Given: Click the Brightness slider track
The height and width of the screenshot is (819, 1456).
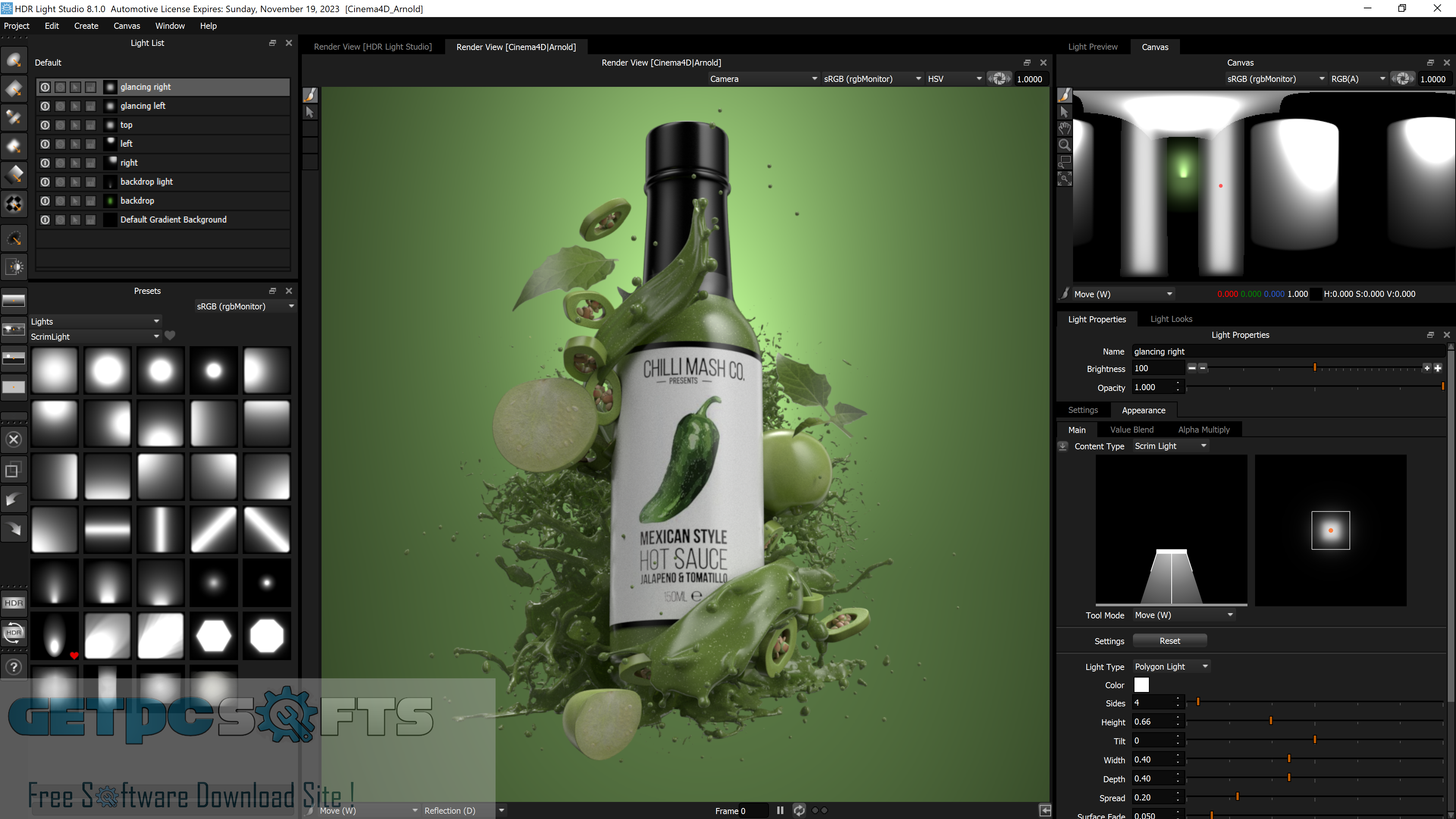Looking at the screenshot, I should pyautogui.click(x=1314, y=368).
